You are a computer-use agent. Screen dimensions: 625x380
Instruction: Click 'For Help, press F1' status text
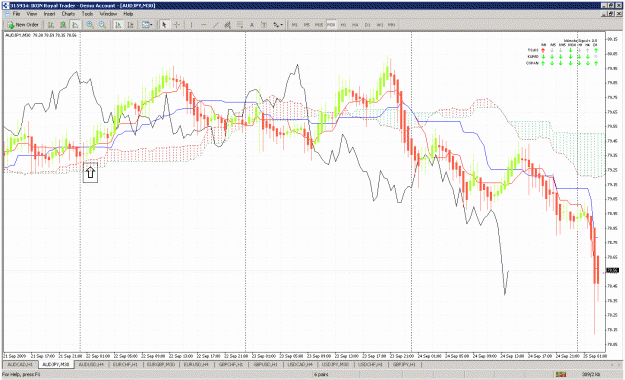click(x=21, y=374)
